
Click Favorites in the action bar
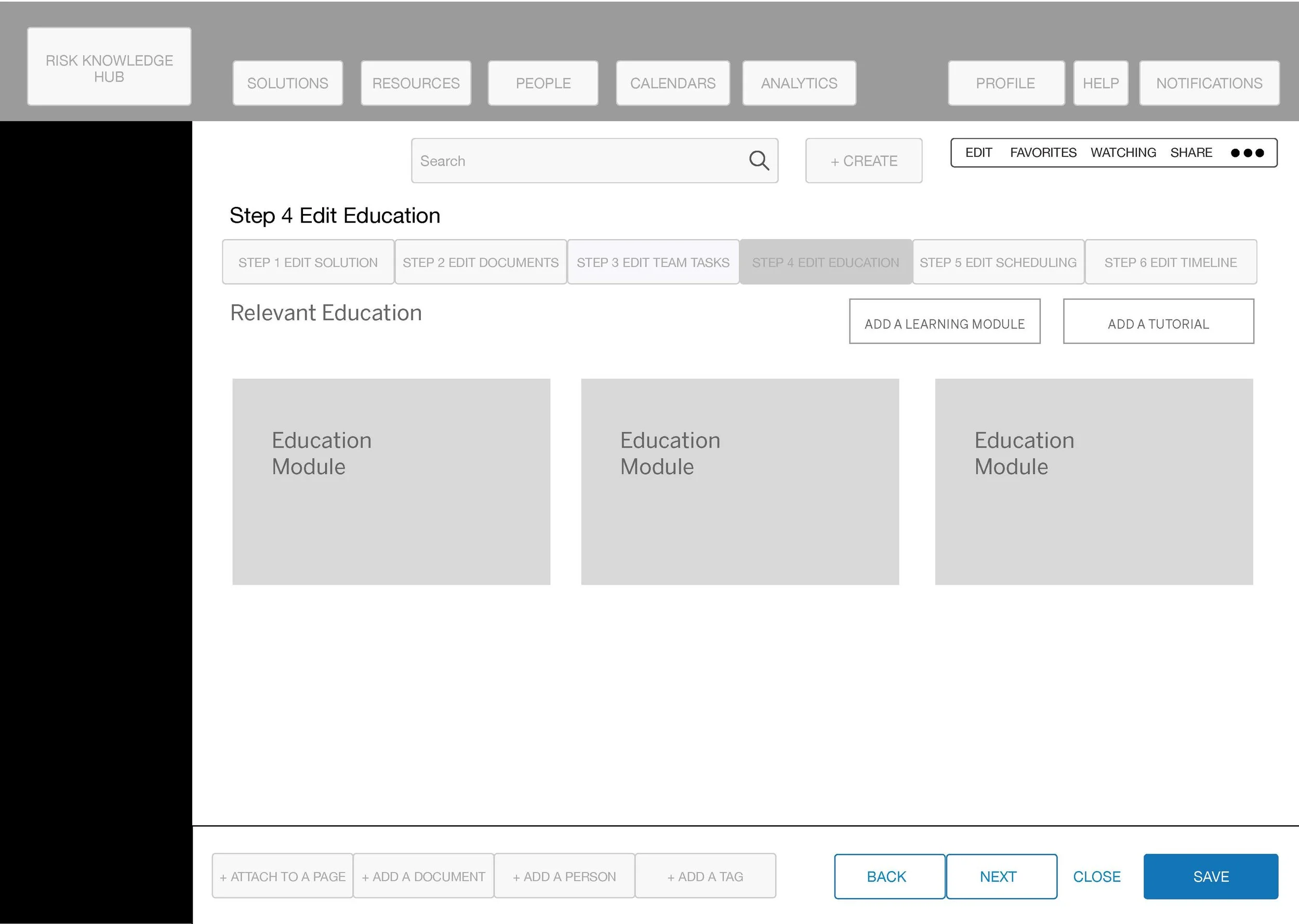point(1043,153)
